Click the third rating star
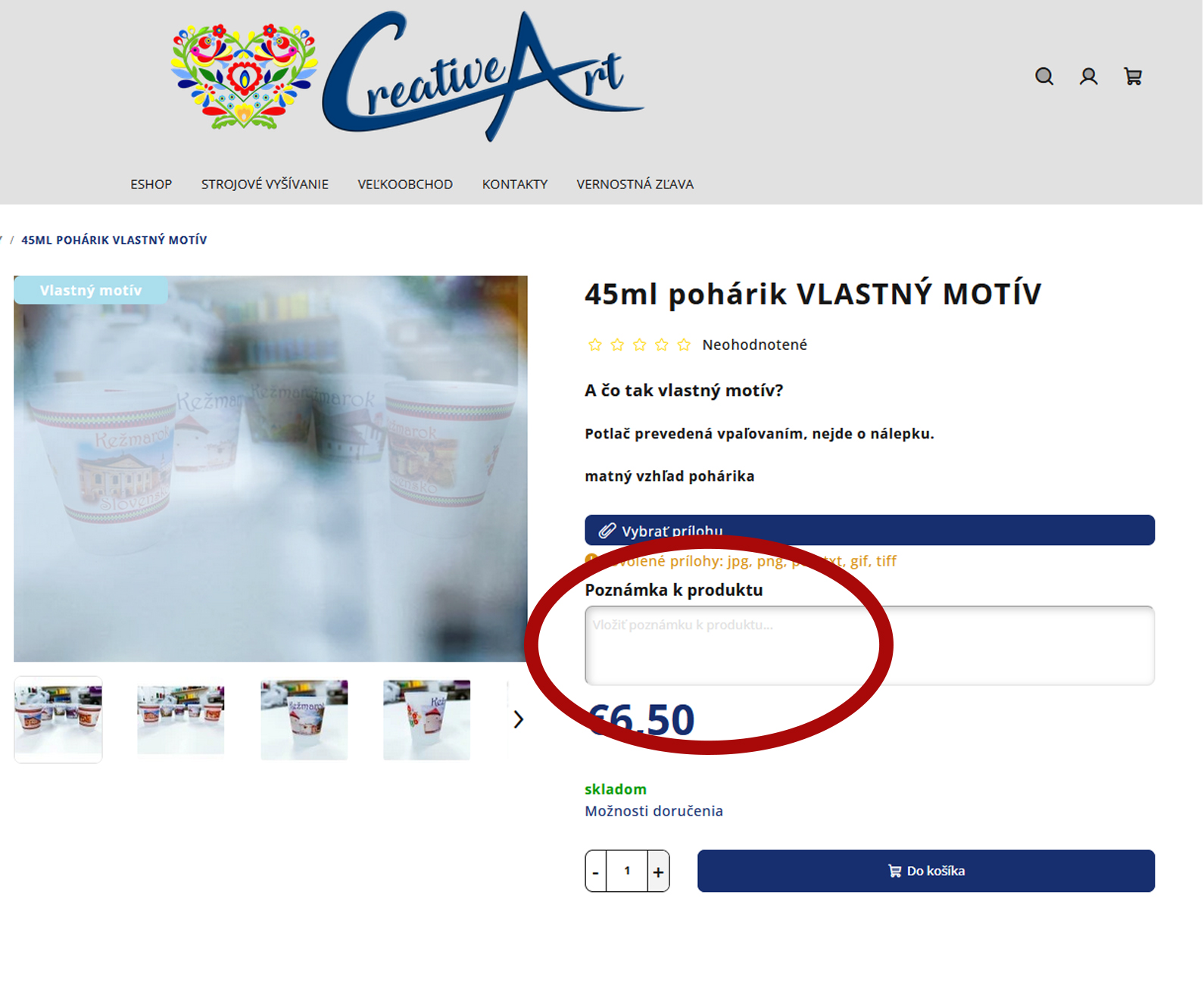This screenshot has width=1204, height=1001. point(640,345)
